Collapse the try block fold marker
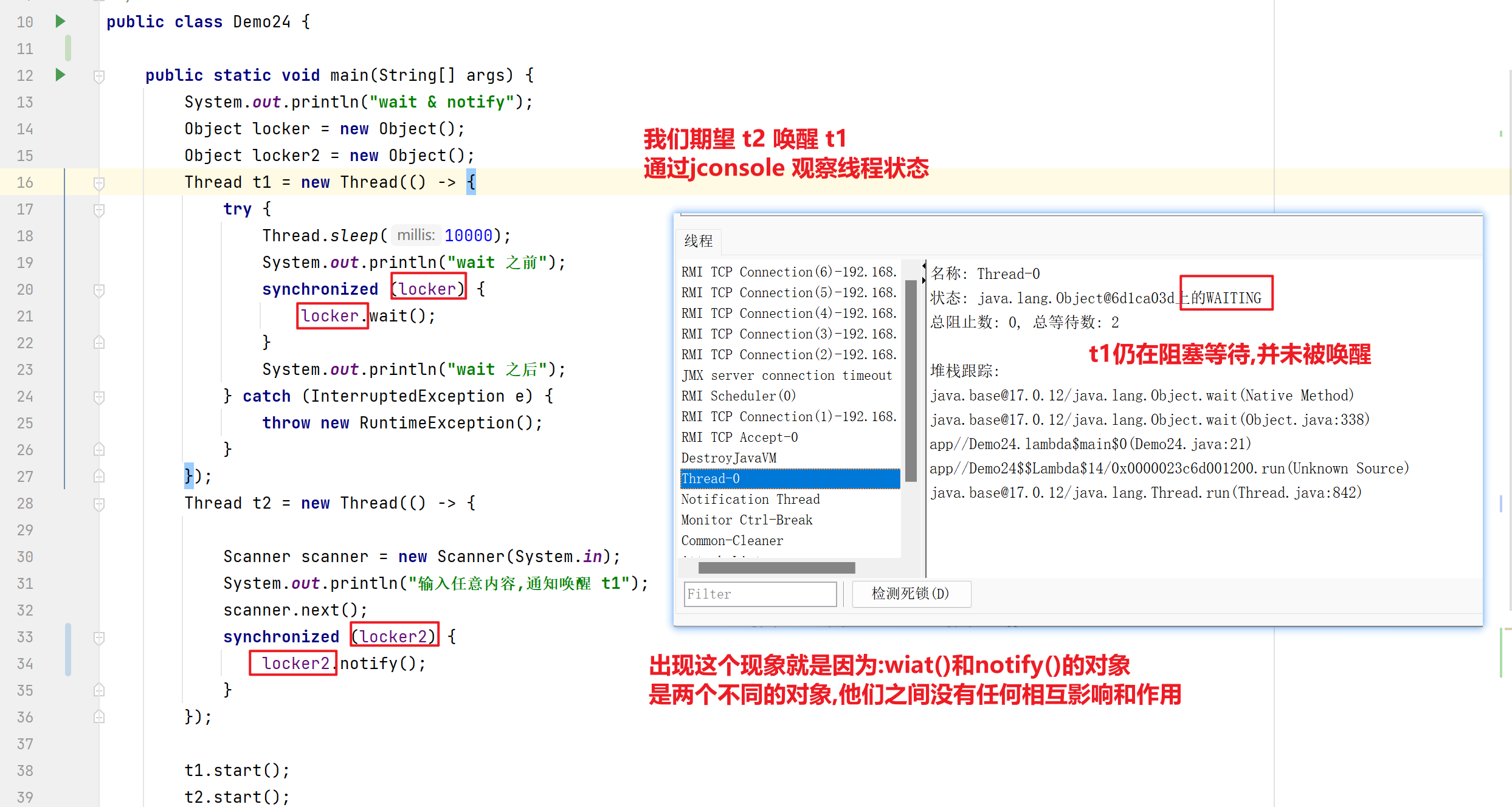The width and height of the screenshot is (1512, 807). [99, 210]
